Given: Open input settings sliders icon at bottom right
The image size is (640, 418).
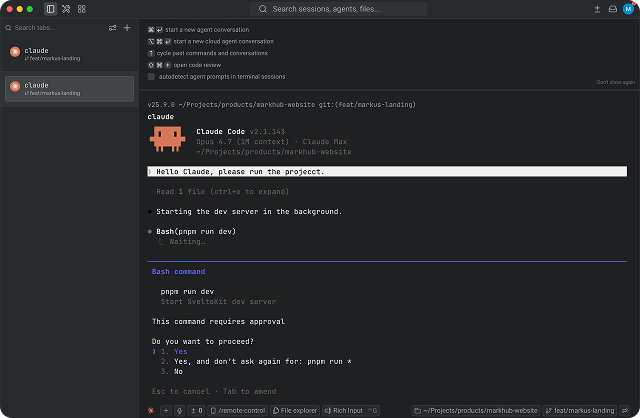Looking at the screenshot, I should click(x=625, y=410).
